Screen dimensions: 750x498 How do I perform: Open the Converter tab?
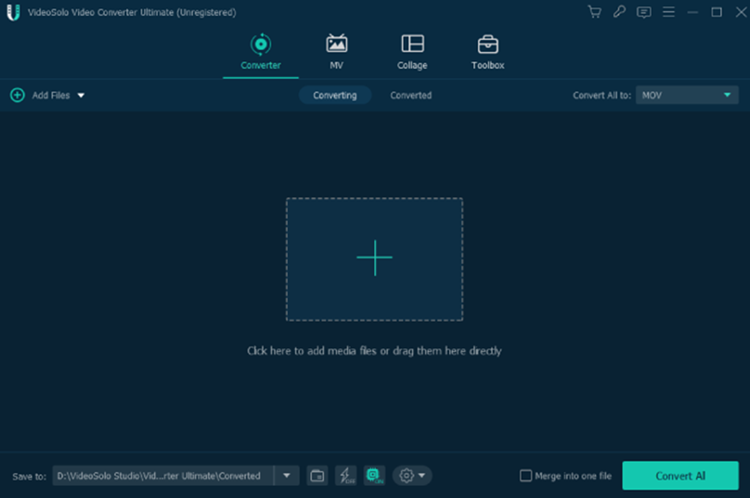coord(261,53)
